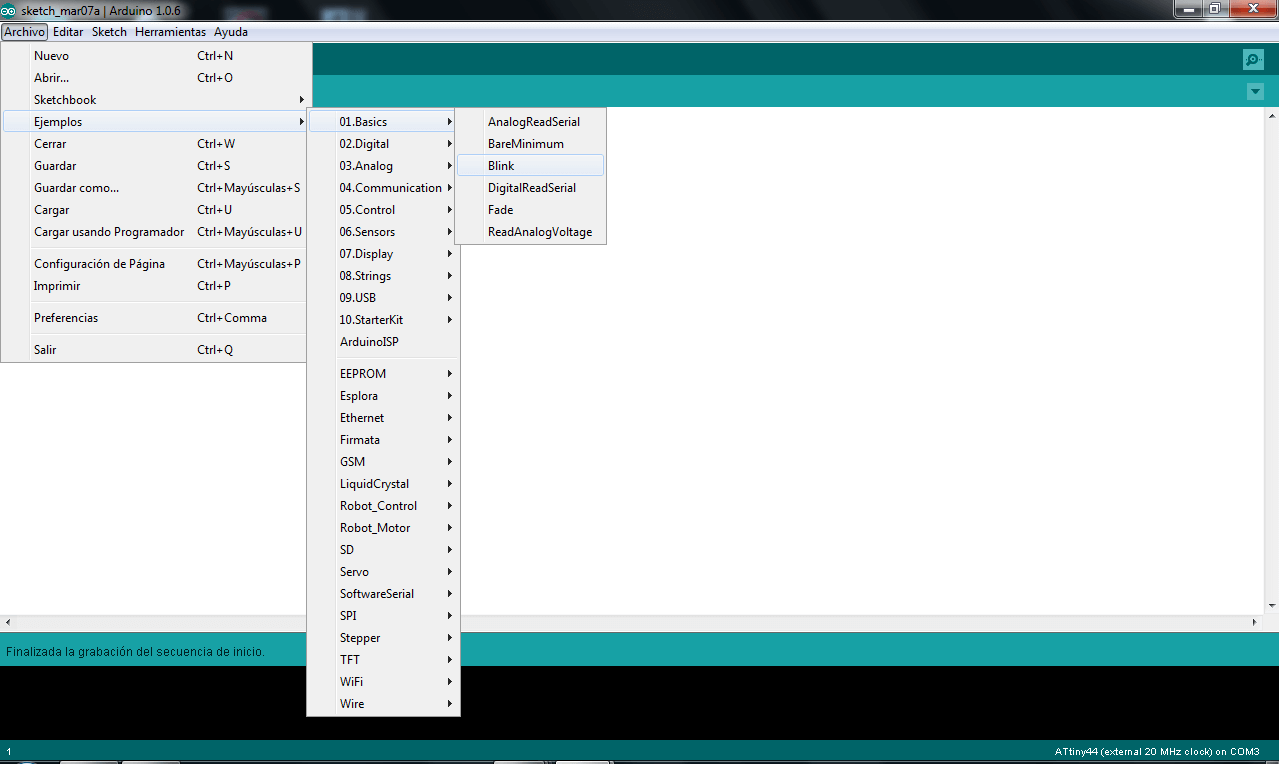Expand Firmata library examples
This screenshot has height=764, width=1279.
383,440
